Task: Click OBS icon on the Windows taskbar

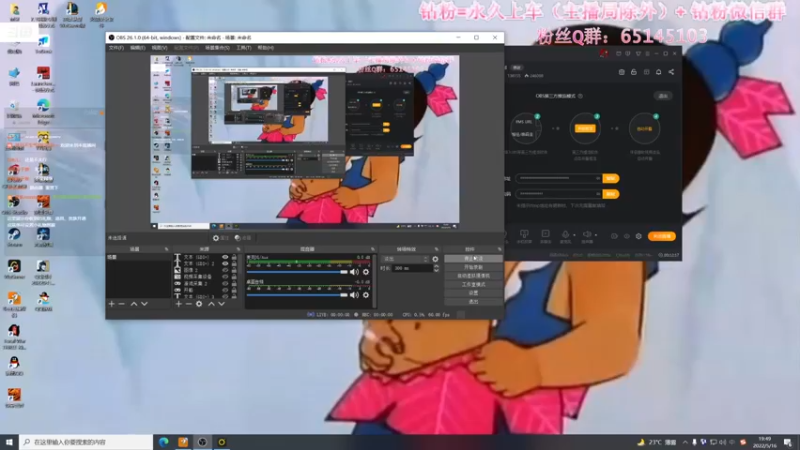Action: tap(203, 442)
